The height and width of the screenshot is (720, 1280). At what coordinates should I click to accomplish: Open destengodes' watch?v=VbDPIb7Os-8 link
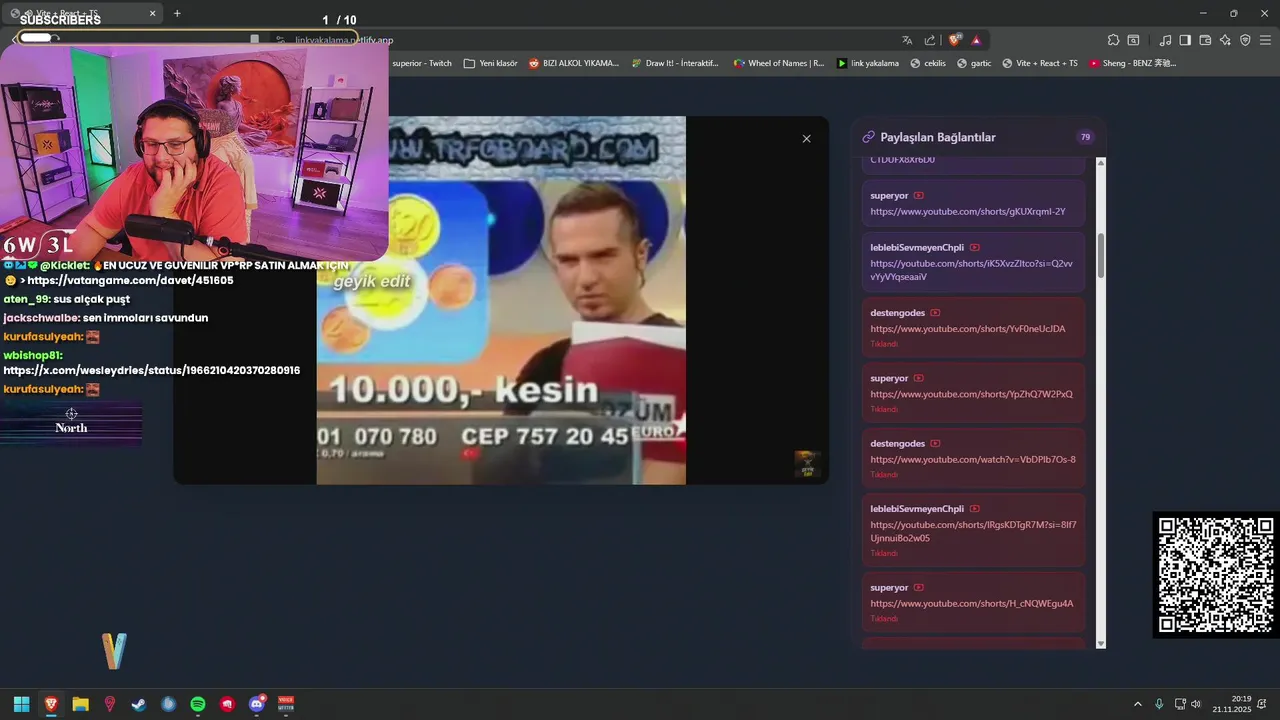click(973, 459)
